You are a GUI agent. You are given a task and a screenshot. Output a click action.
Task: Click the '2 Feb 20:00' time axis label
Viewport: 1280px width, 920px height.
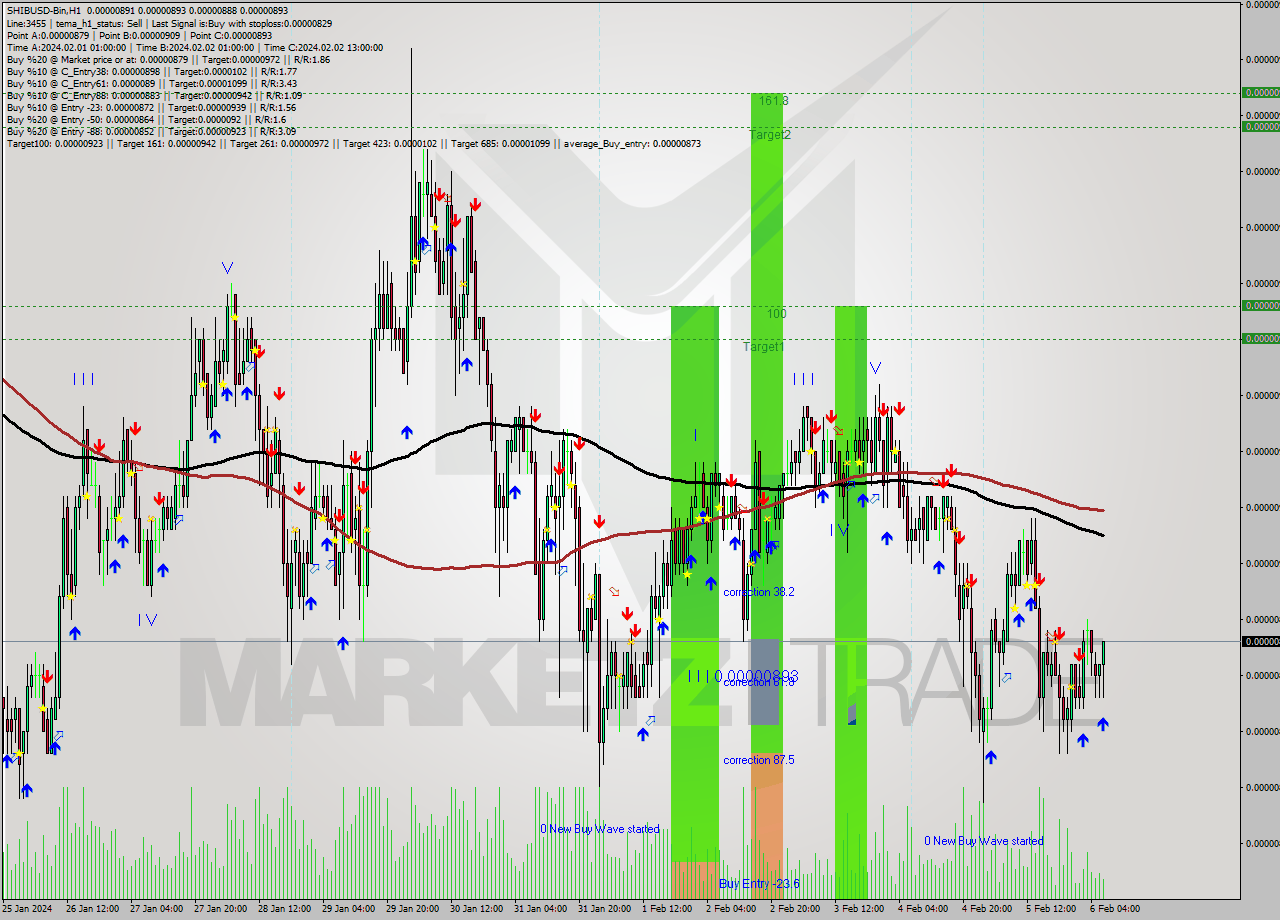(795, 909)
